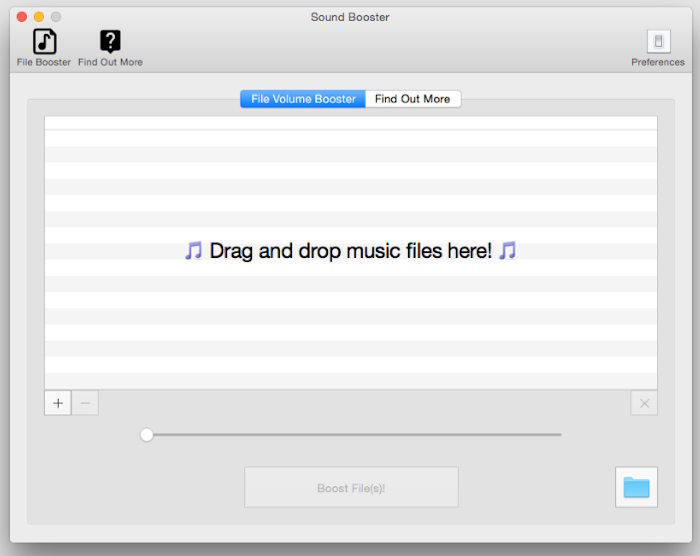Click the volume boost slider handle
Screen dimensions: 700x556
coord(146,435)
